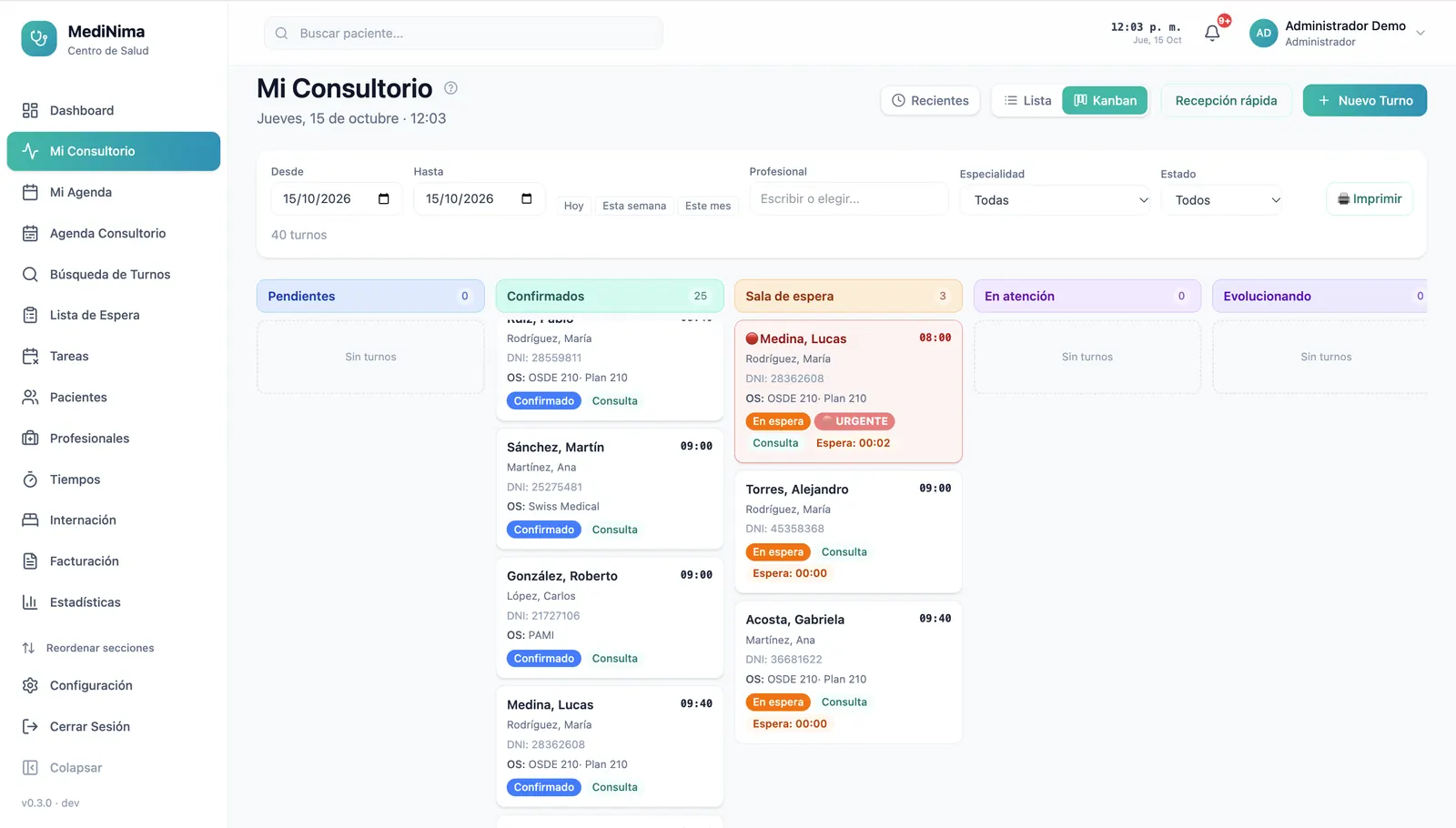Screen dimensions: 1456x828
Task: Switch to Lista view
Action: pyautogui.click(x=1027, y=100)
